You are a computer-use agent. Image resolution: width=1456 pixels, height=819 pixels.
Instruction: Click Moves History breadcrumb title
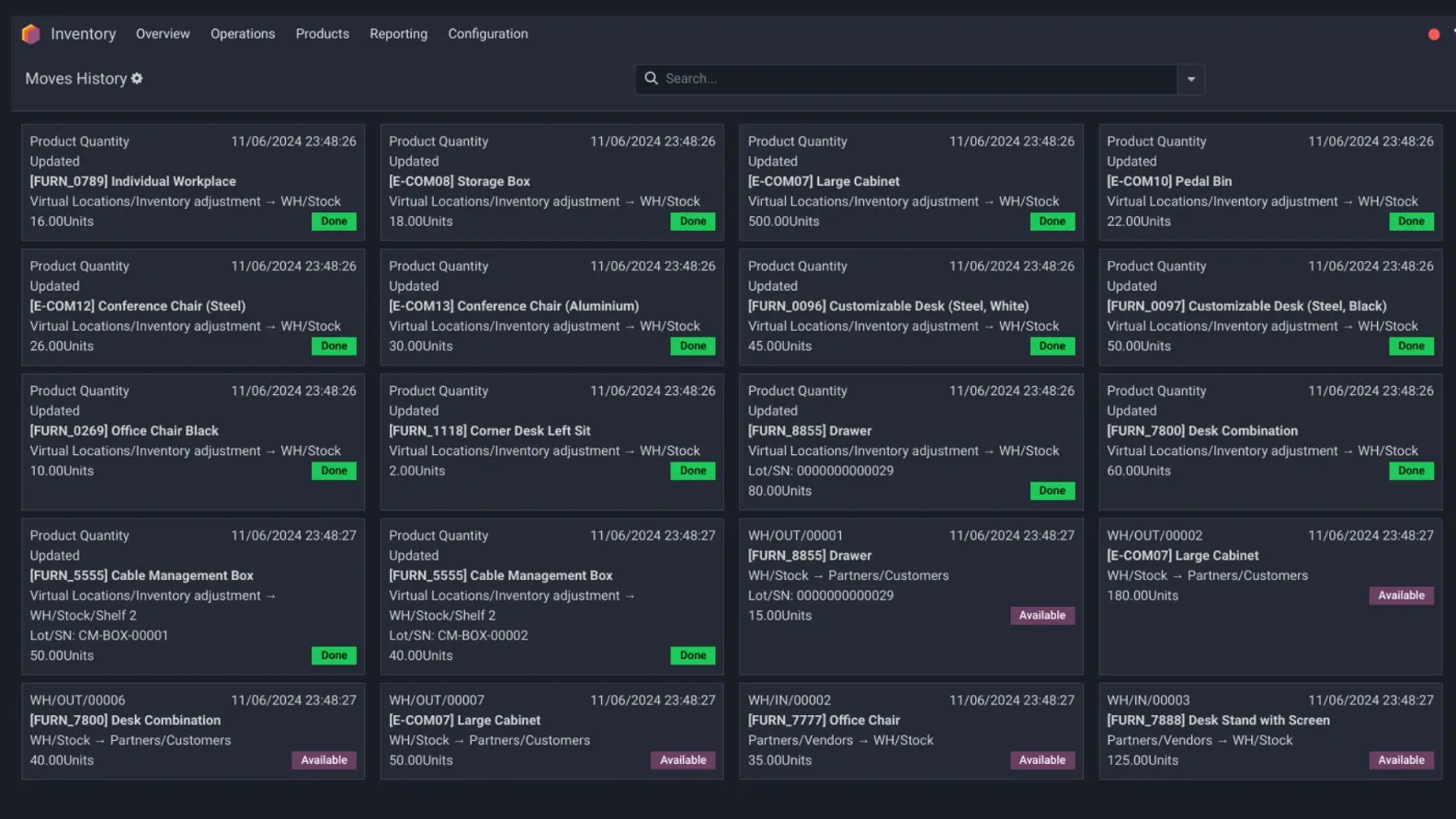(76, 79)
